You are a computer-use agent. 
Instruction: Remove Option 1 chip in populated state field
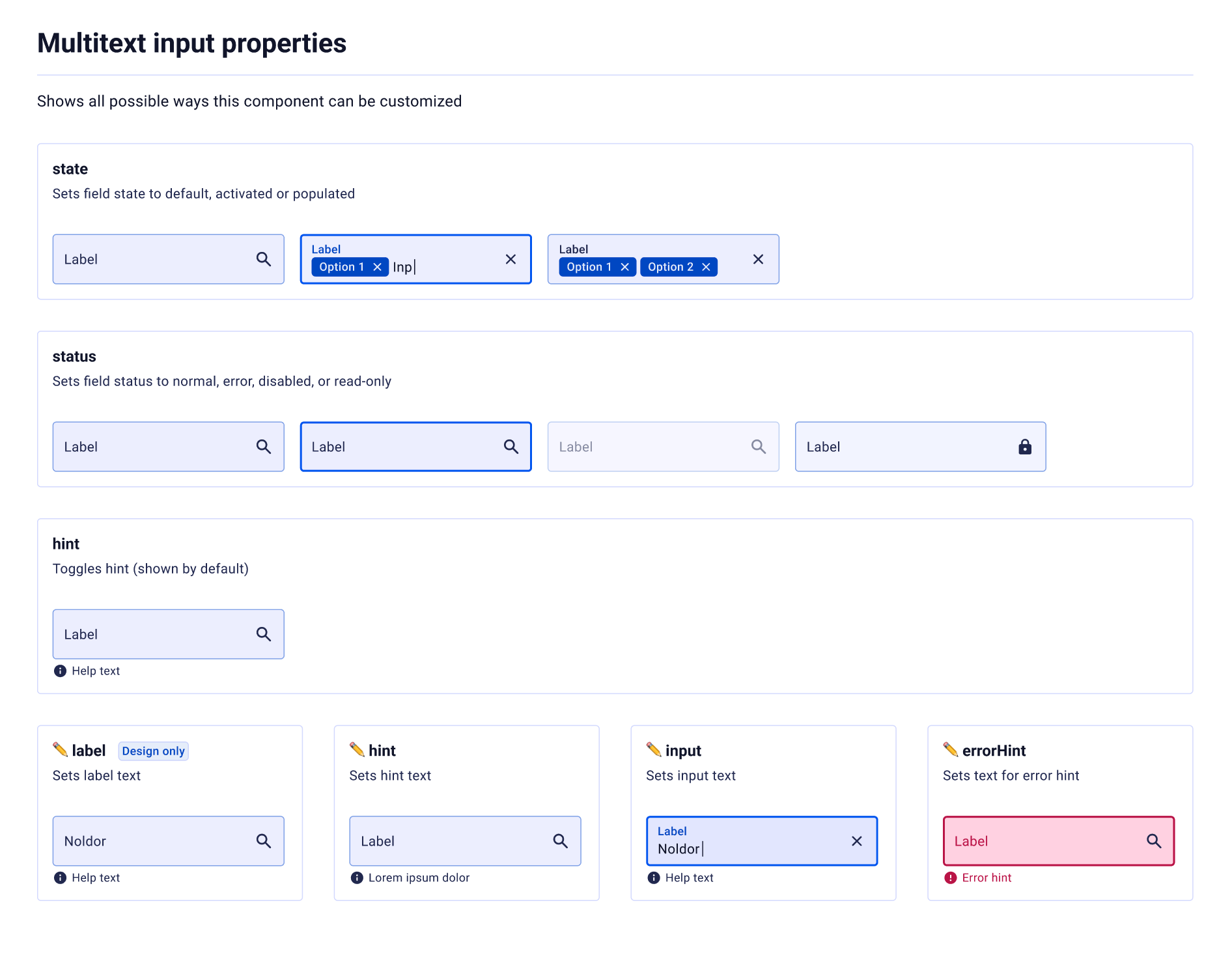(x=624, y=267)
